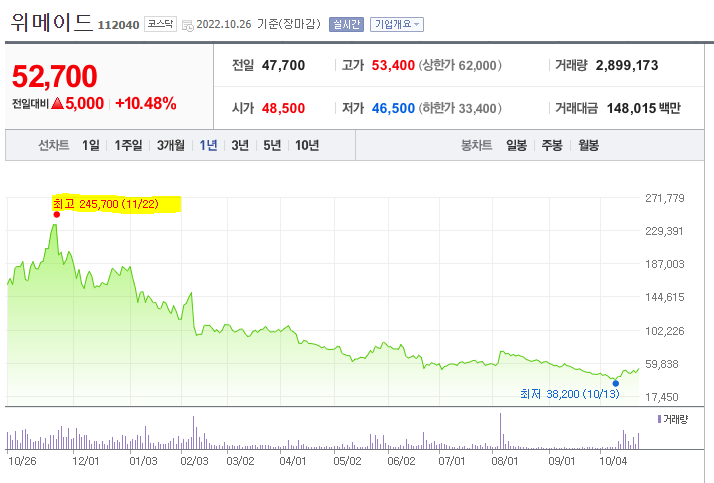This screenshot has height=483, width=714.
Task: Click the 시가 value 48,500
Action: point(283,108)
